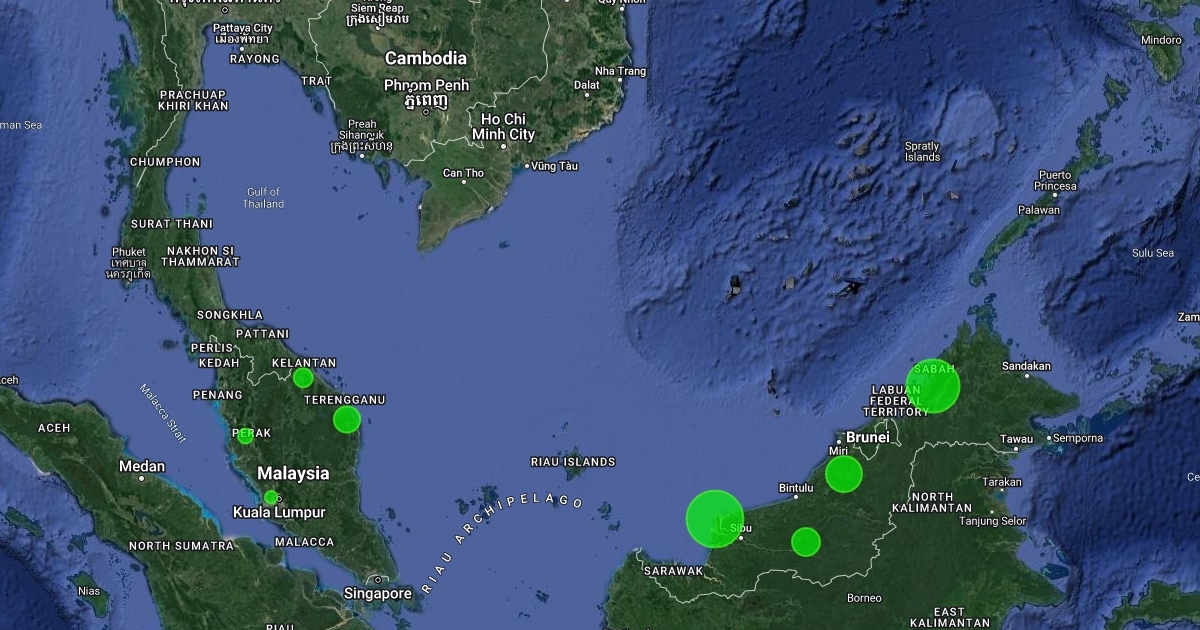Click the large green circle over Sabah
The width and height of the screenshot is (1200, 630).
(933, 386)
